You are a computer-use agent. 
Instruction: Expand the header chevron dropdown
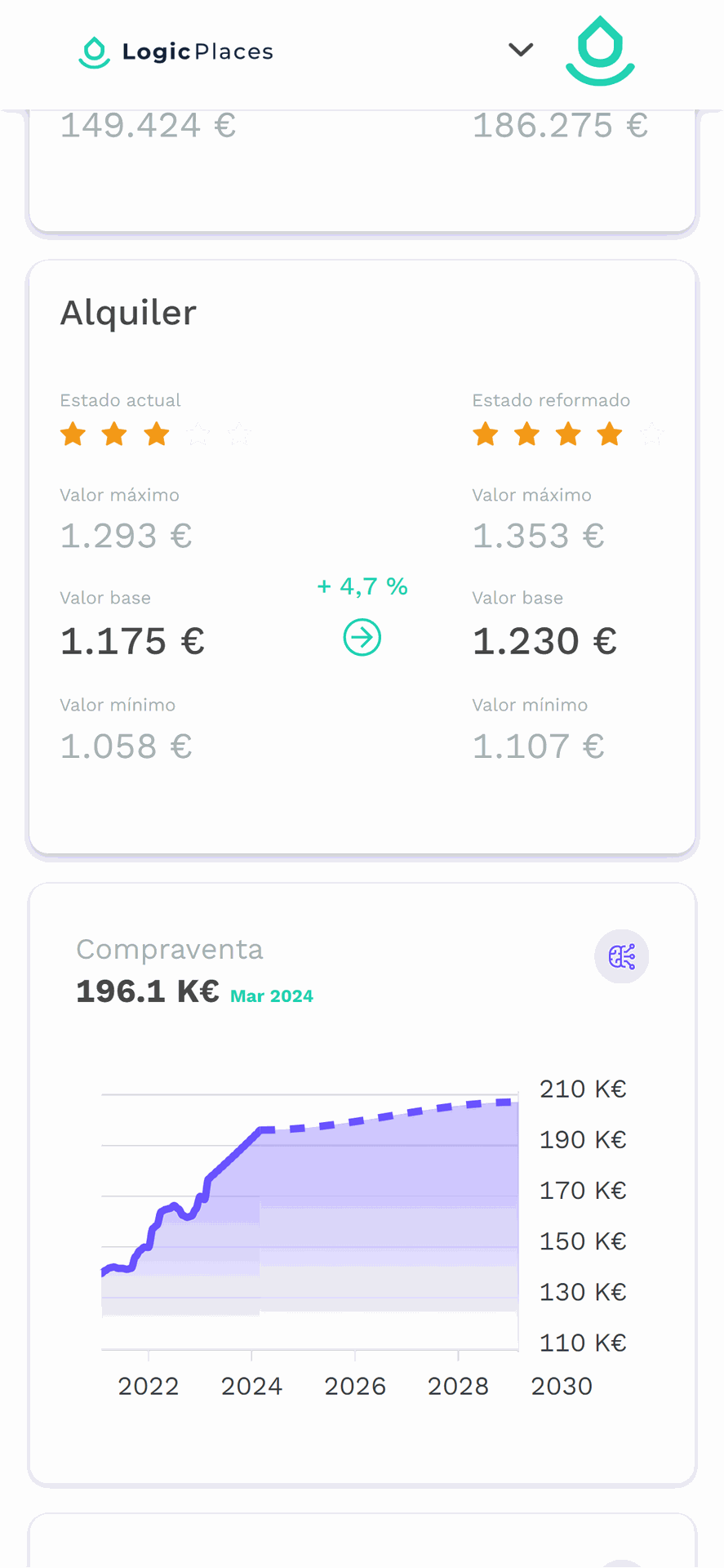pyautogui.click(x=521, y=51)
